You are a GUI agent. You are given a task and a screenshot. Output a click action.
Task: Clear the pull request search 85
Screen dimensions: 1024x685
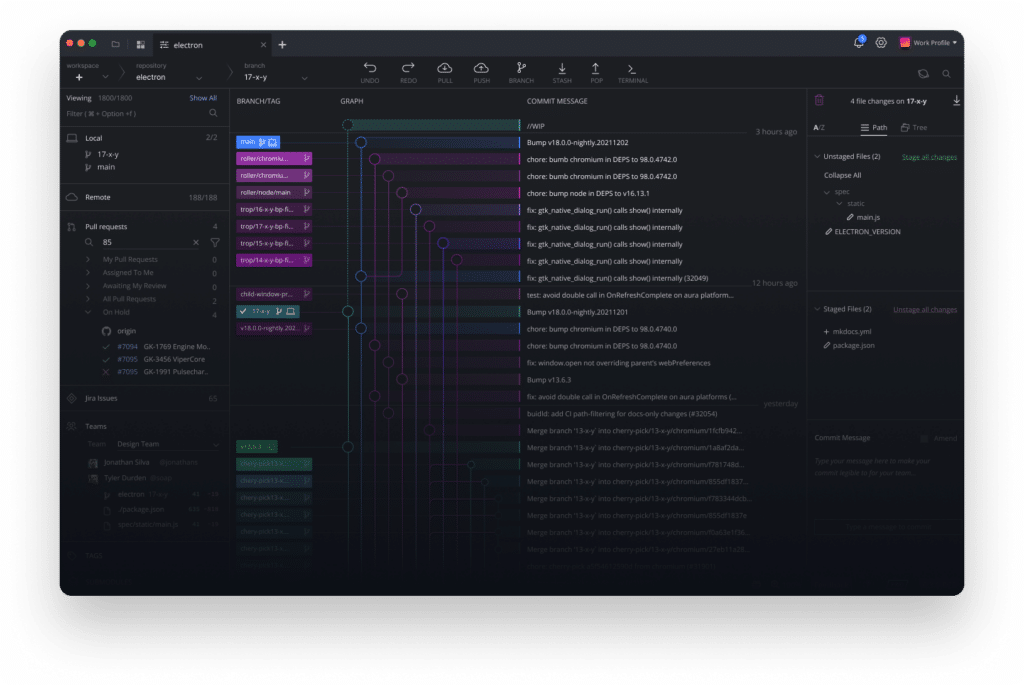point(196,242)
